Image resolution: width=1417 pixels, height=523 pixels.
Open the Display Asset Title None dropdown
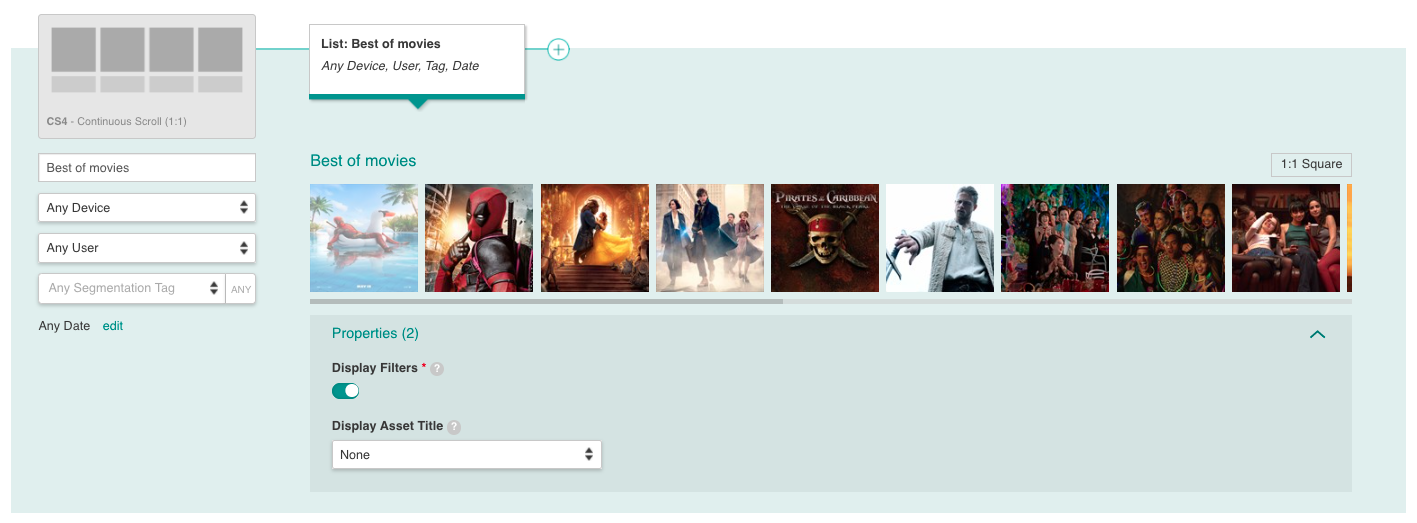tap(467, 455)
